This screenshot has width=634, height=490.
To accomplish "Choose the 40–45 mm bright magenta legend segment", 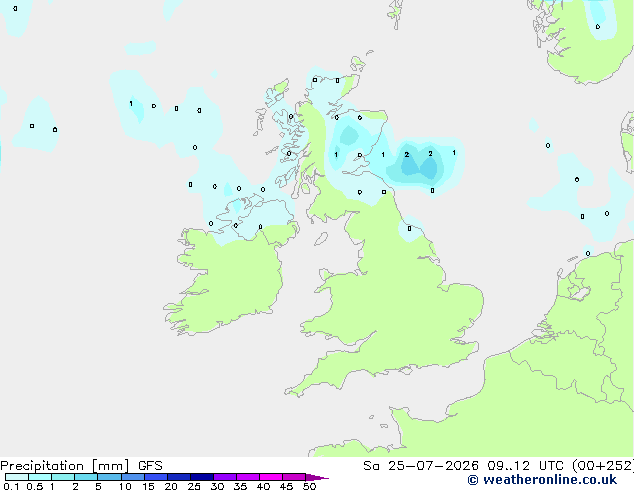I will click(271, 477).
